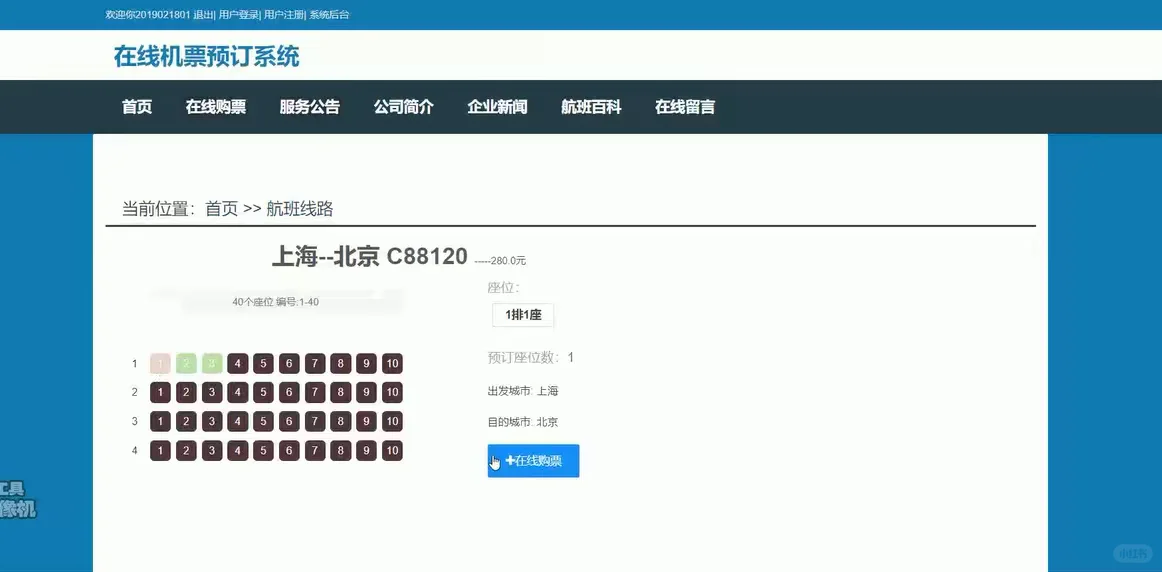Select seat 5 in row 3
This screenshot has width=1162, height=572.
coord(263,422)
